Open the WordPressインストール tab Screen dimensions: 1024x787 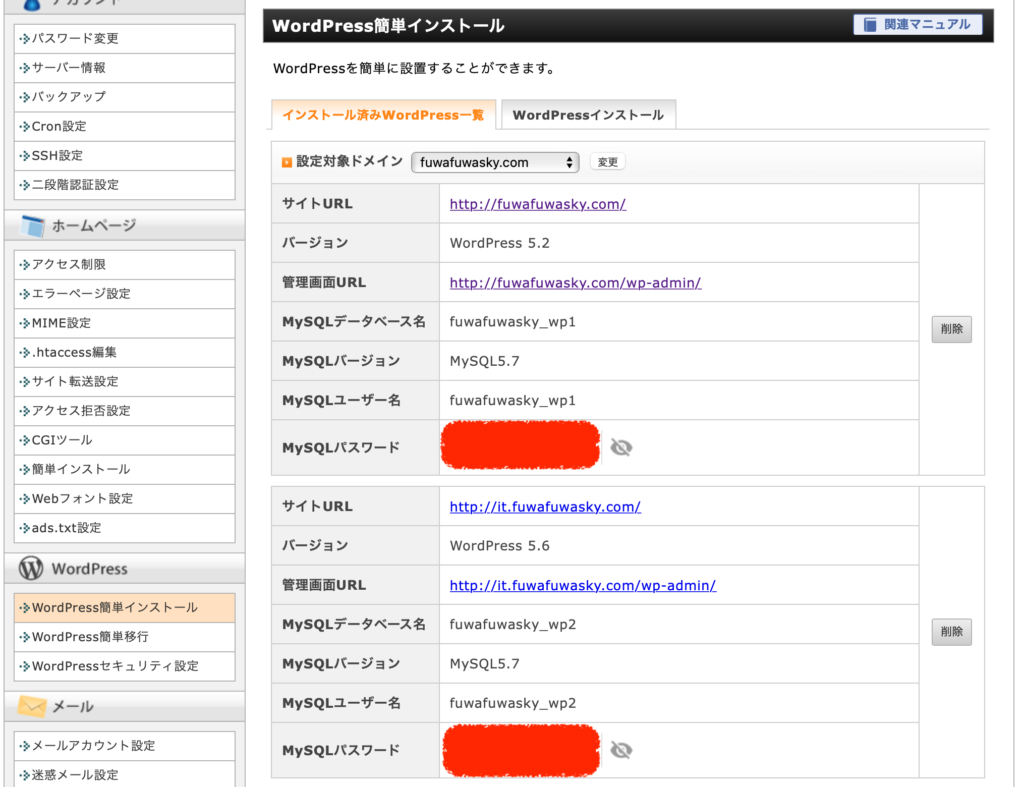click(588, 115)
